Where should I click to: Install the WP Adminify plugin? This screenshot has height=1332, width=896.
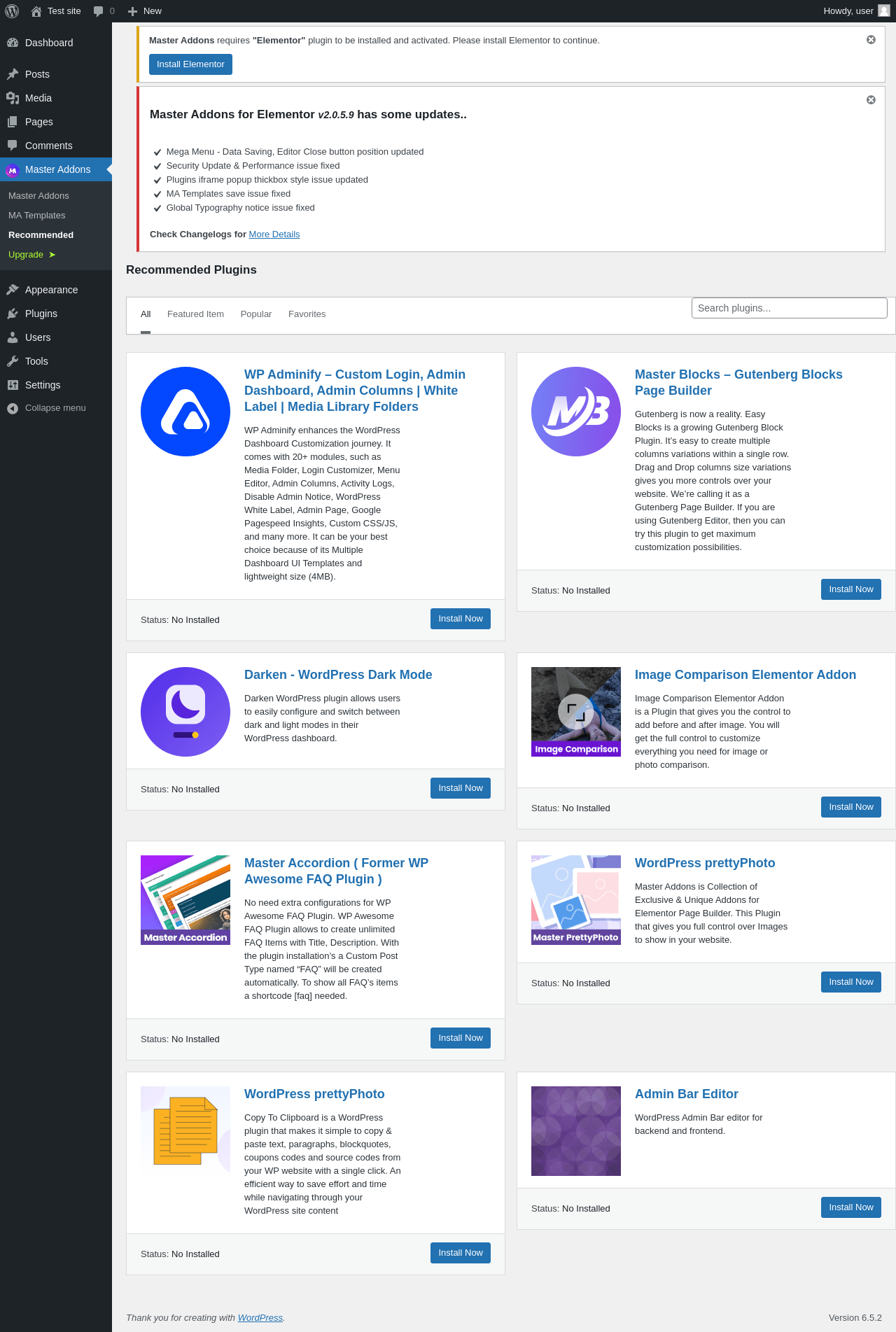[461, 619]
